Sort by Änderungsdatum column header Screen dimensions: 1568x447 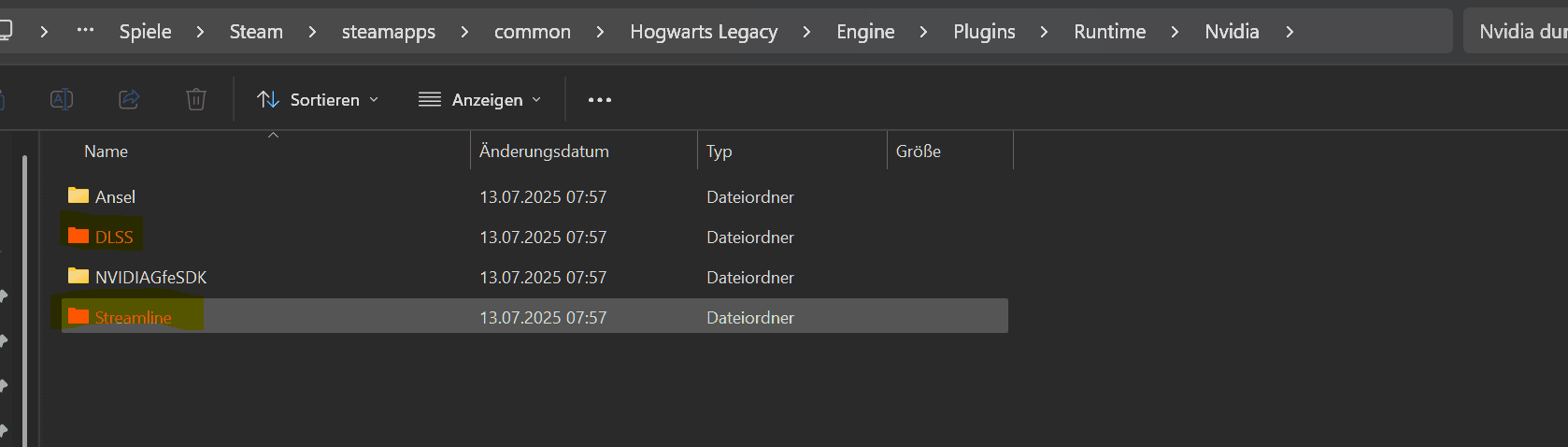[544, 151]
